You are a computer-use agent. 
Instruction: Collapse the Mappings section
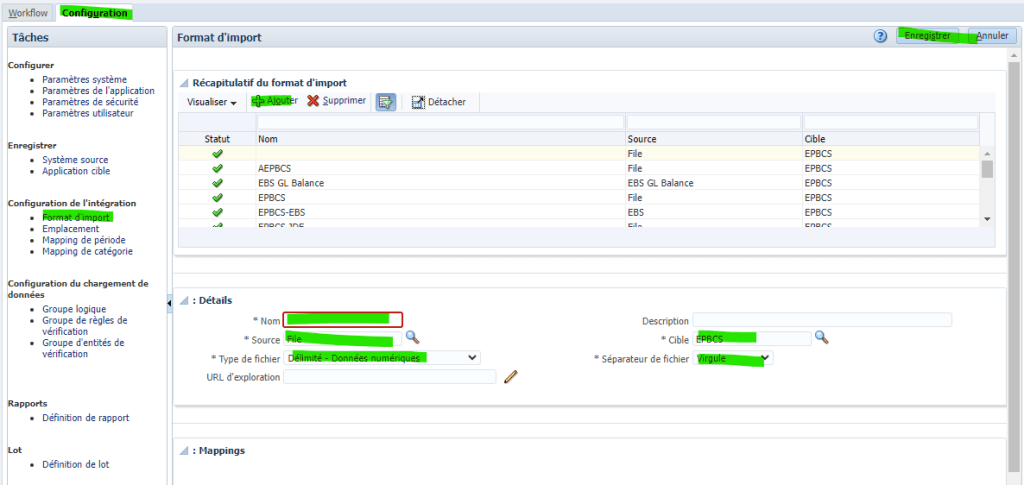pos(184,450)
